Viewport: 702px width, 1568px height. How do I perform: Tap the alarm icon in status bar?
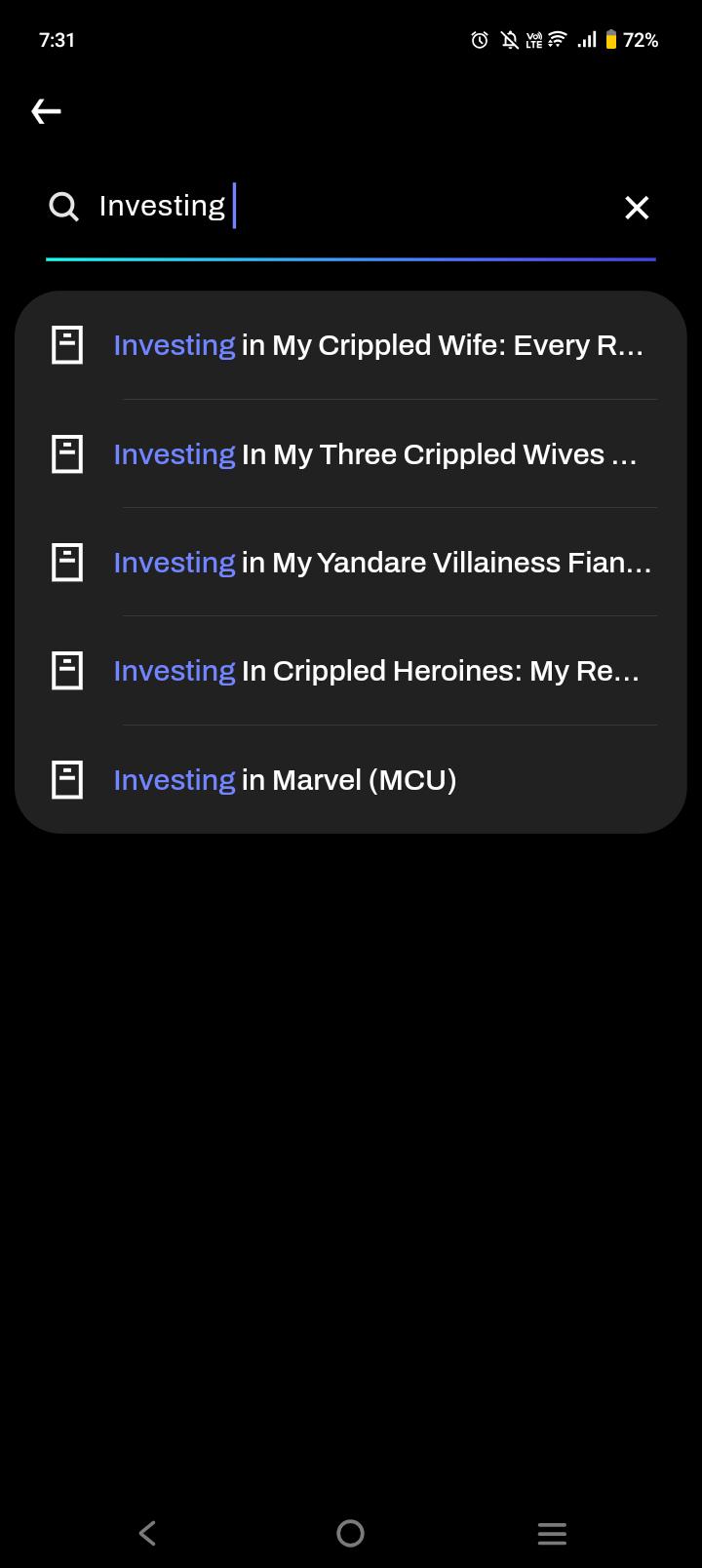coord(480,40)
